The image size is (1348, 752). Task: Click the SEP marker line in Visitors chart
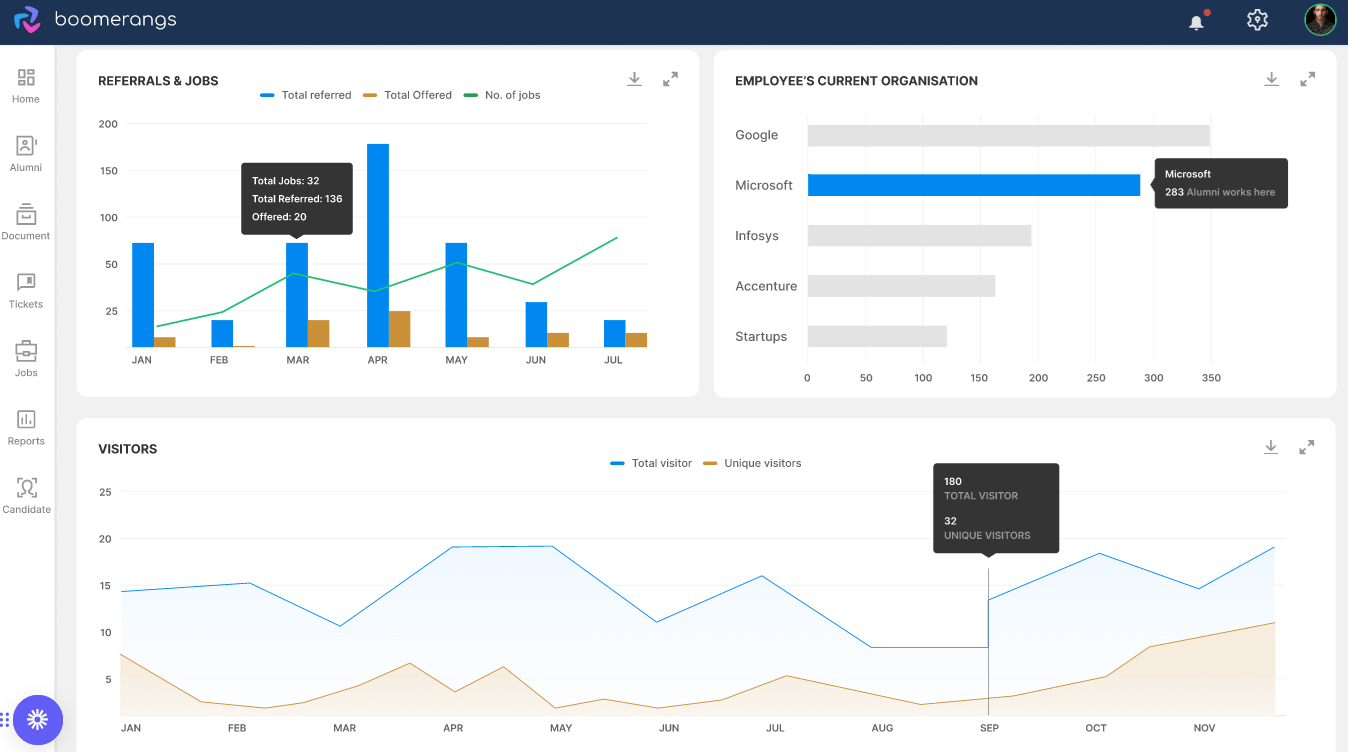pos(988,642)
